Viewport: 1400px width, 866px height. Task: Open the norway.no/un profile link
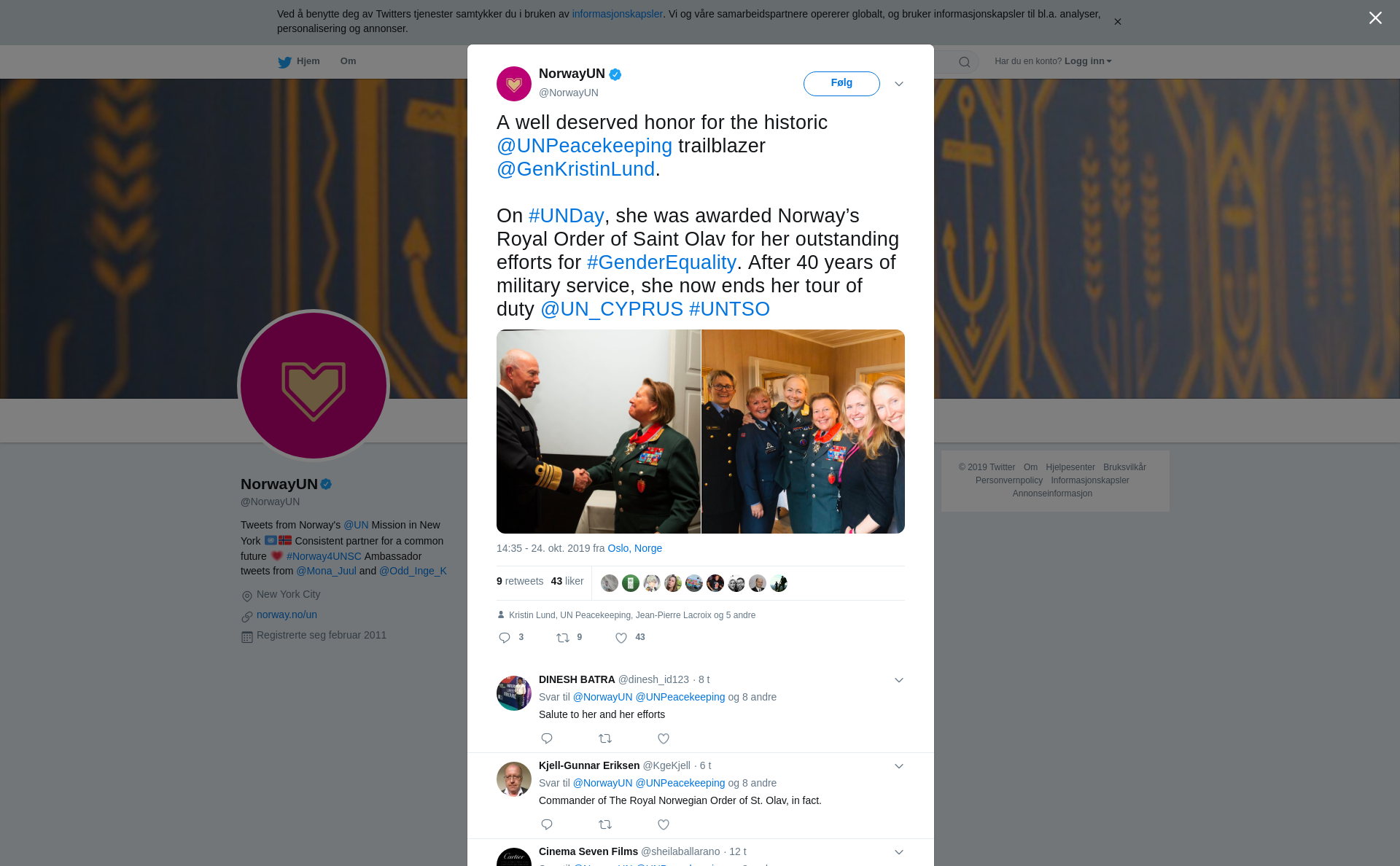(x=287, y=615)
